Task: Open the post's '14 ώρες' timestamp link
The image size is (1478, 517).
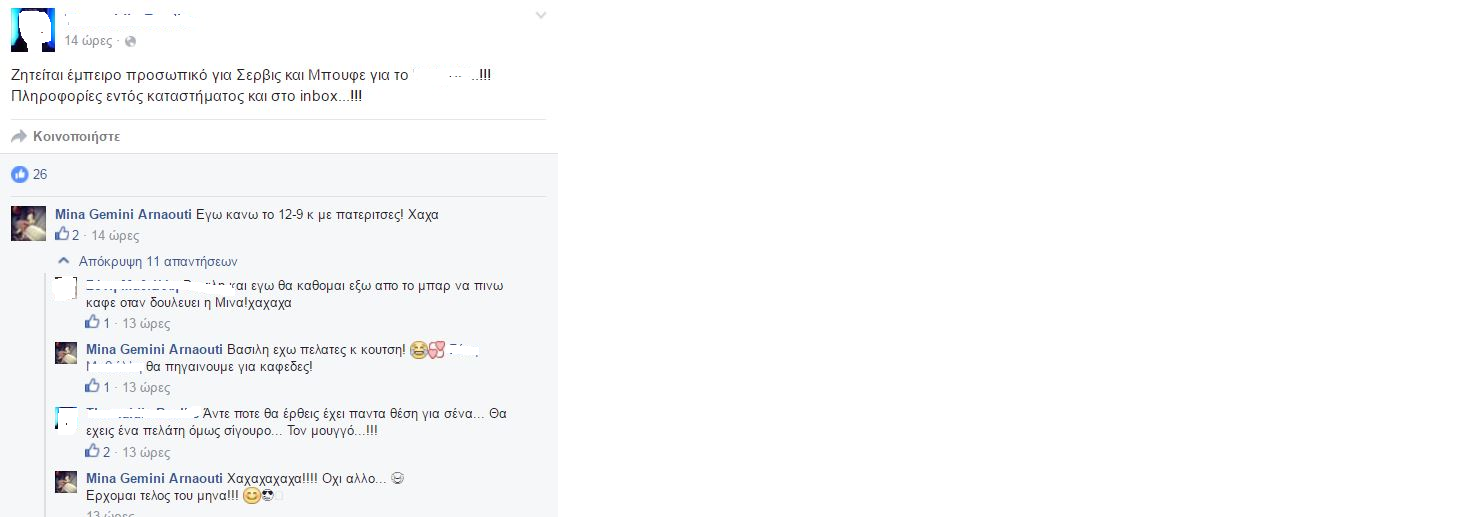Action: point(87,41)
